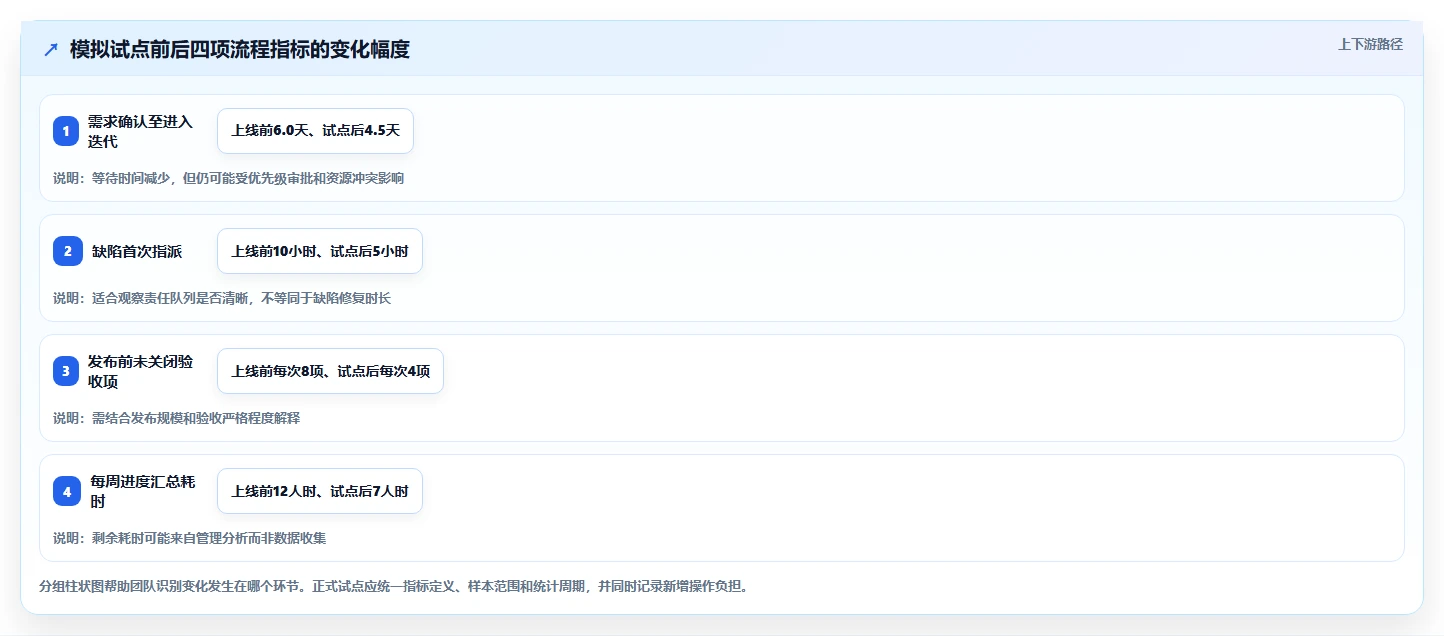Click the 上线前6.0天、试点后4.5天 value chip

tap(315, 131)
